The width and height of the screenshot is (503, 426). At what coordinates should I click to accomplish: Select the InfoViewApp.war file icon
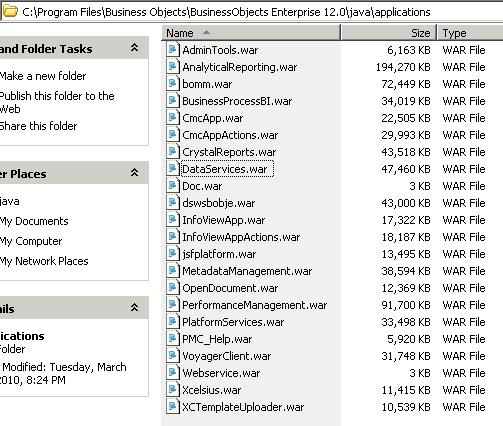click(x=173, y=220)
